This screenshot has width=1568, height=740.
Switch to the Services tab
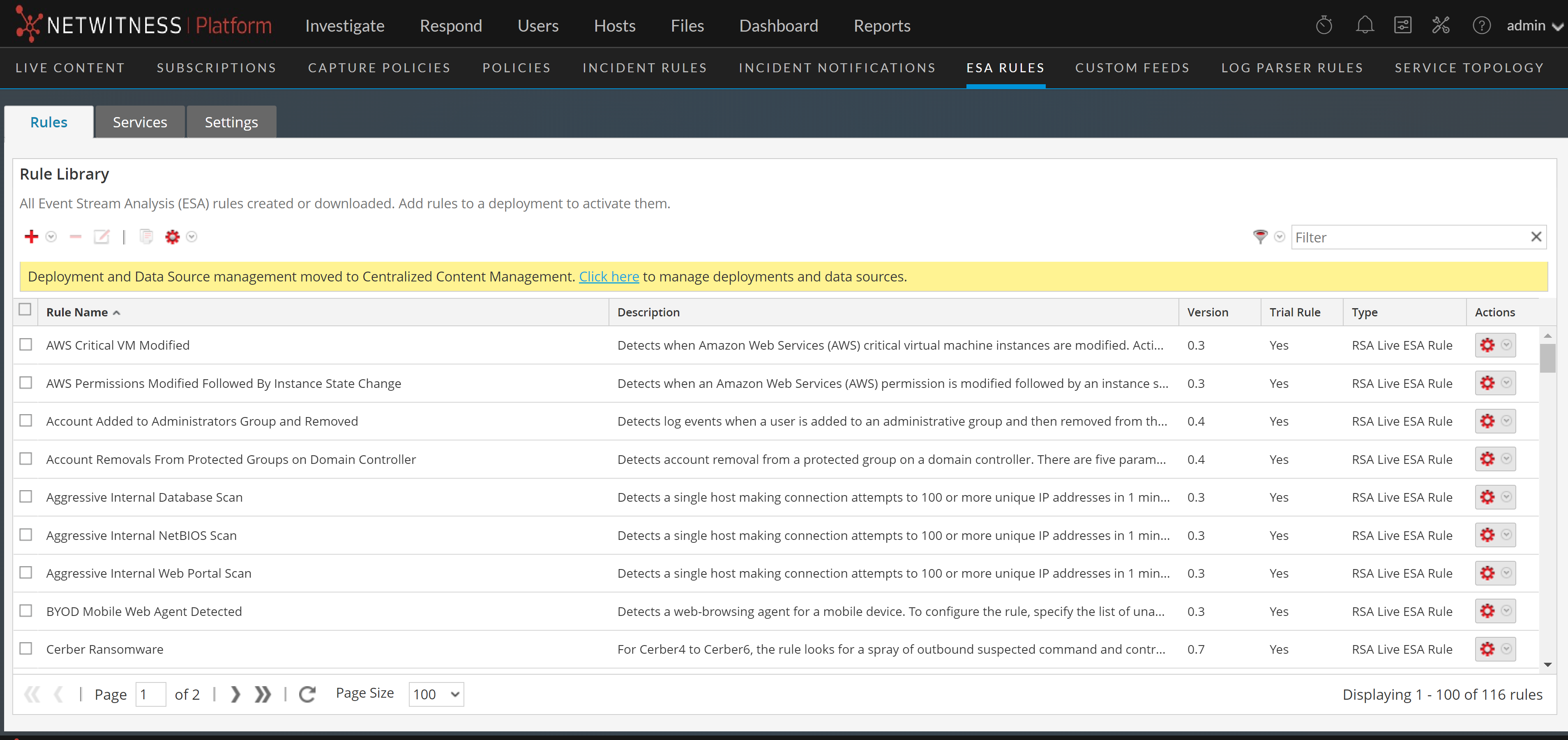tap(139, 122)
